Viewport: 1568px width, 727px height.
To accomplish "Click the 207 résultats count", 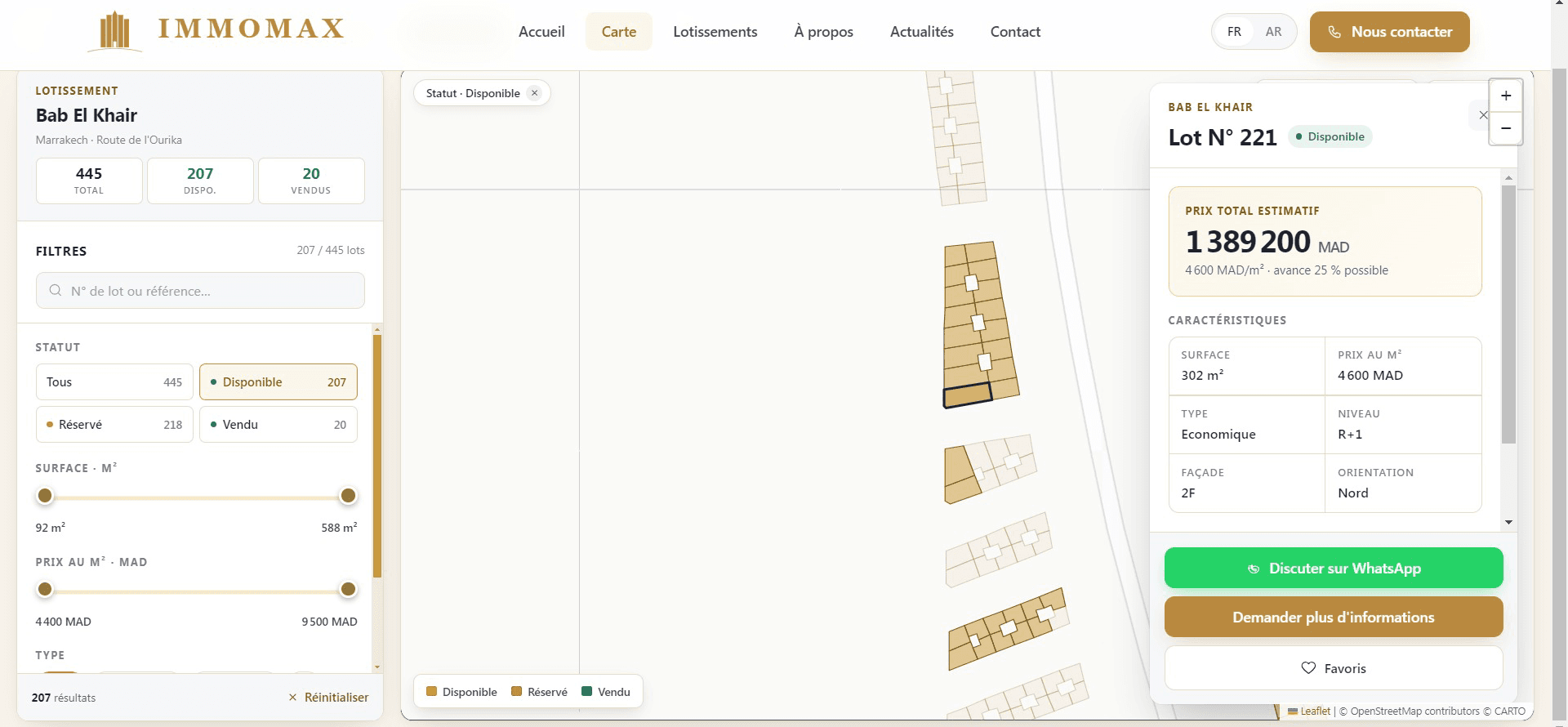I will [64, 698].
